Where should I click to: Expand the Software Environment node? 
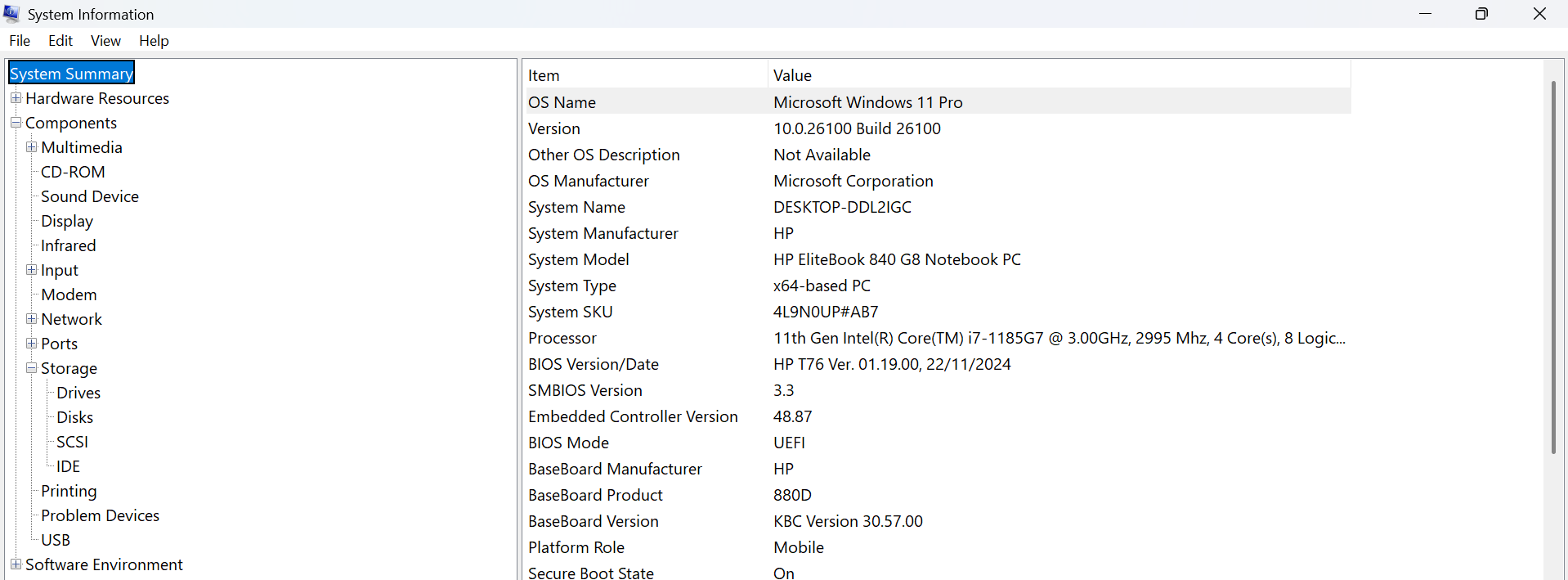(x=16, y=564)
